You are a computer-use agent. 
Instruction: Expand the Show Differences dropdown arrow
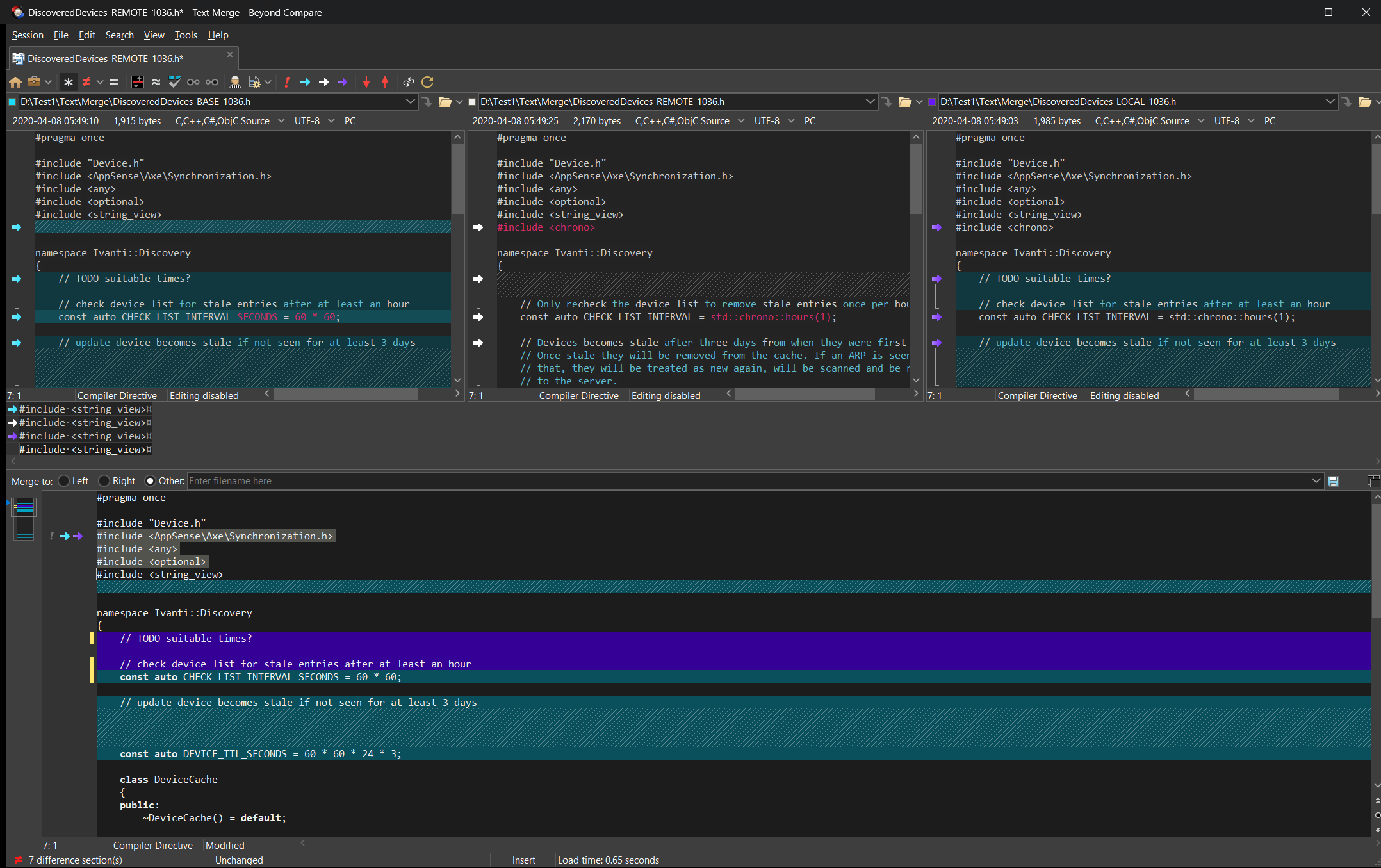pyautogui.click(x=100, y=82)
